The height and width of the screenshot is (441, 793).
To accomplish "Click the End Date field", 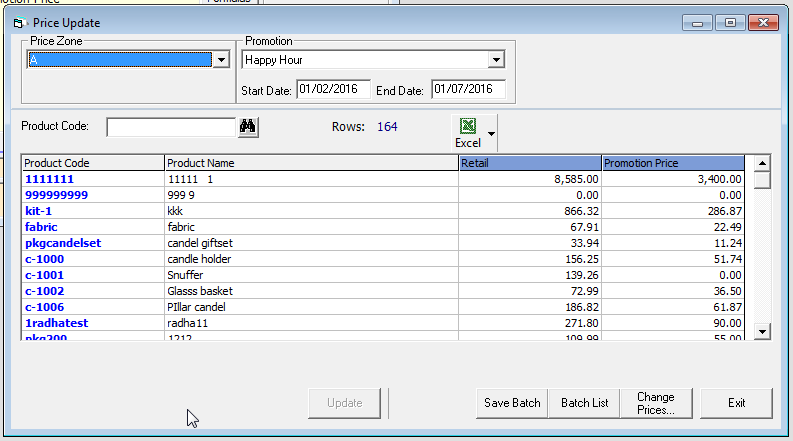I will [x=468, y=89].
